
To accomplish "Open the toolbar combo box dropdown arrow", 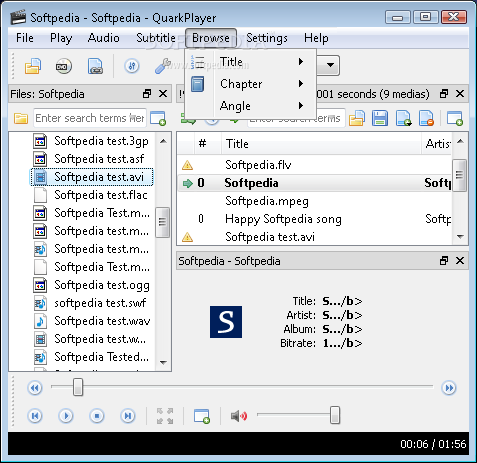I will click(x=330, y=65).
